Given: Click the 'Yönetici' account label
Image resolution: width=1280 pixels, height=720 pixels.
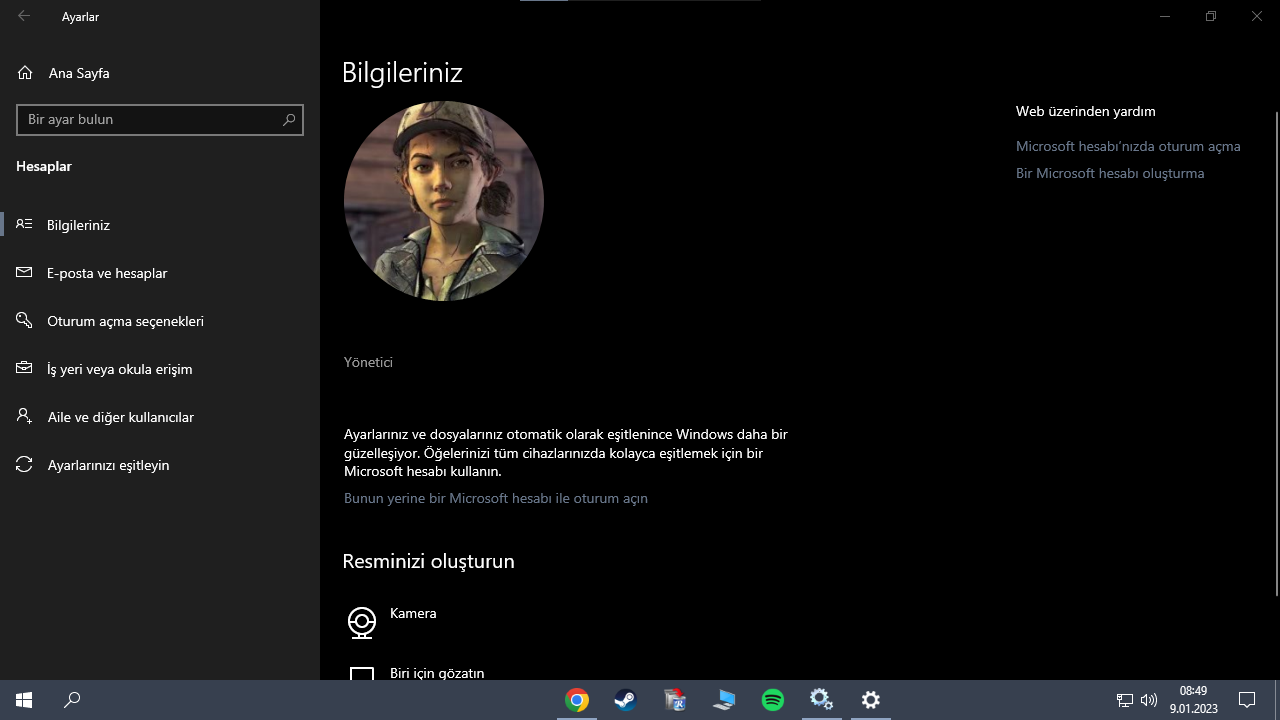Looking at the screenshot, I should (368, 362).
